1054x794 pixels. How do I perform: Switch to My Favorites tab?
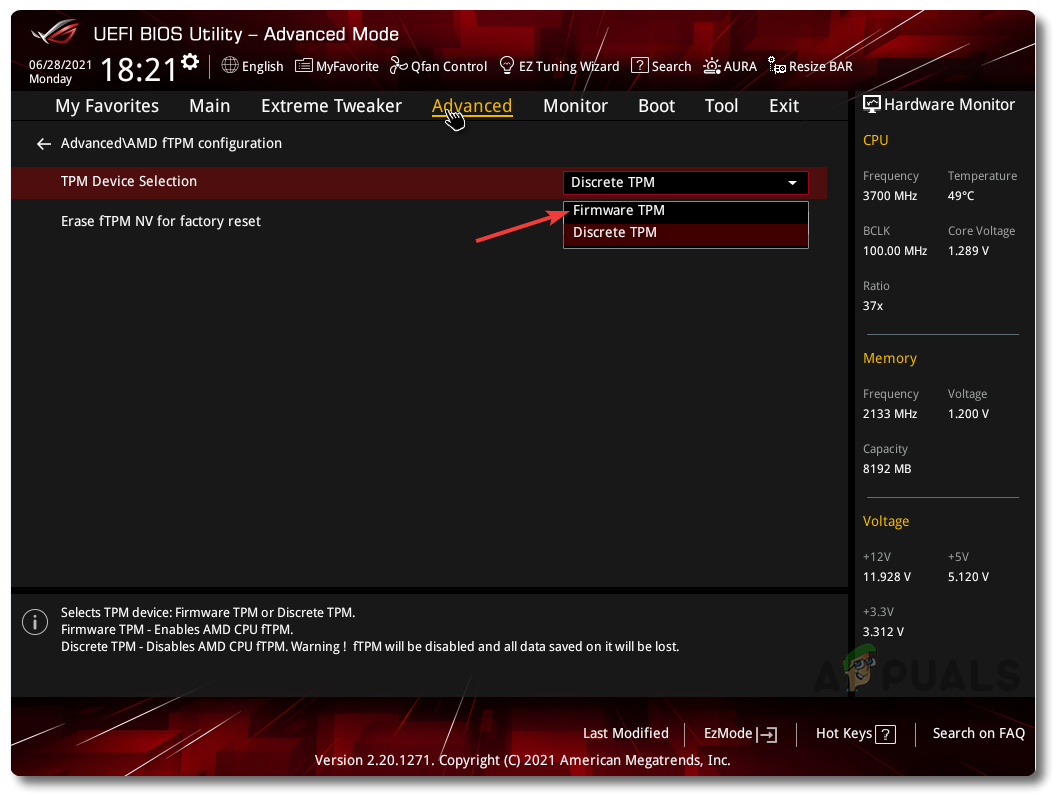pos(107,106)
